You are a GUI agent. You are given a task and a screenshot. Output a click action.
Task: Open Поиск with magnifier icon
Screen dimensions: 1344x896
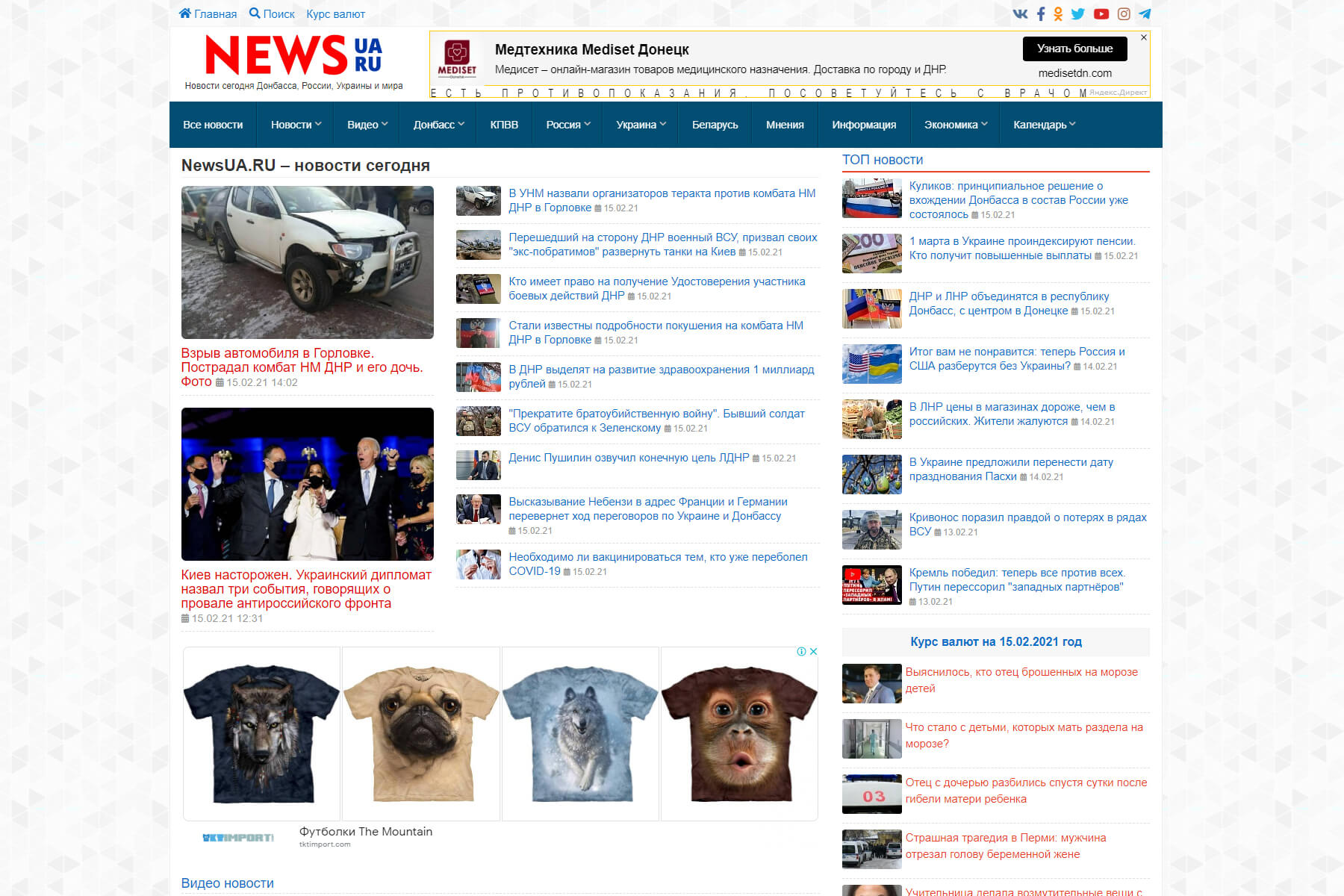272,13
